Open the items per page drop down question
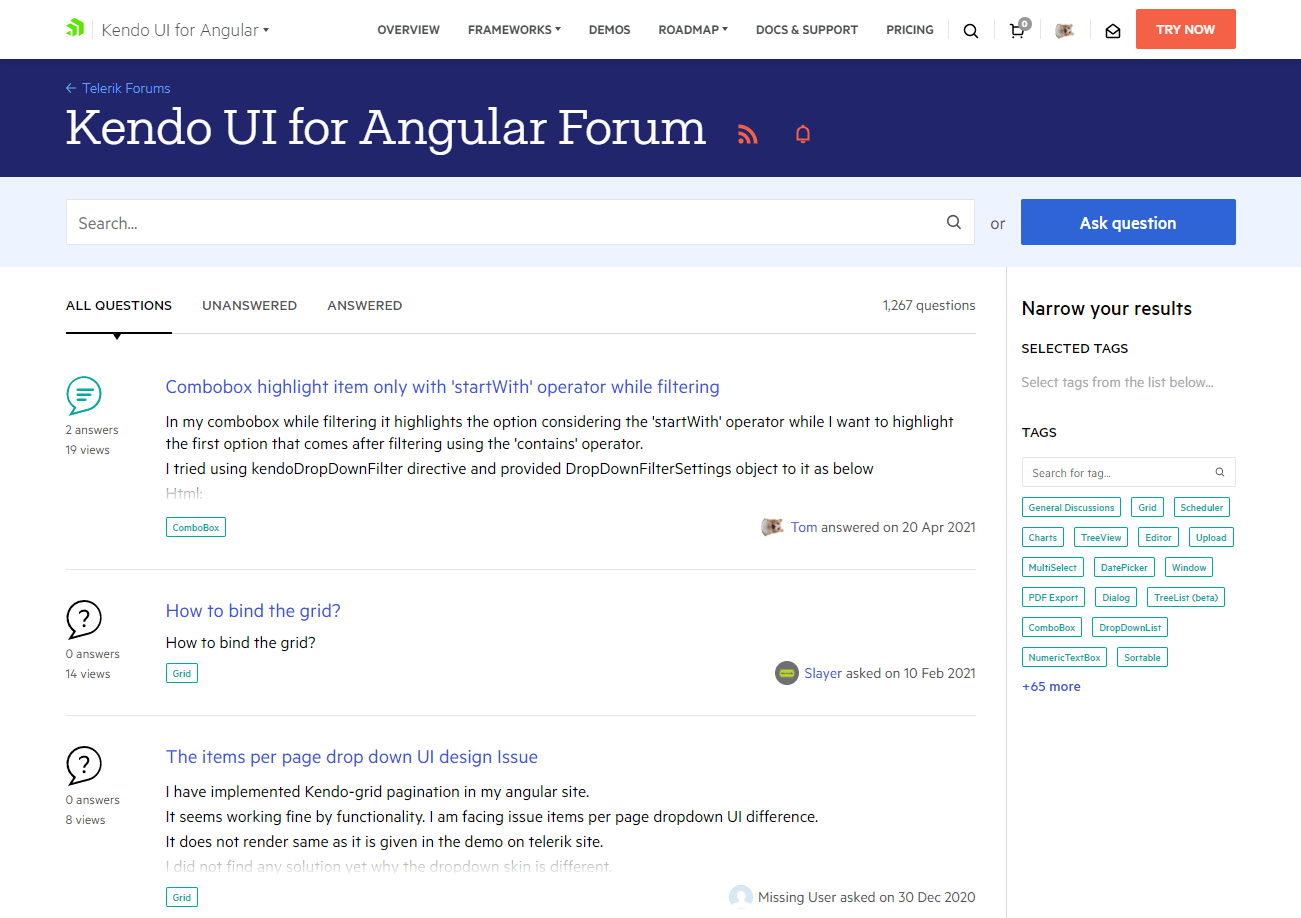 [352, 757]
